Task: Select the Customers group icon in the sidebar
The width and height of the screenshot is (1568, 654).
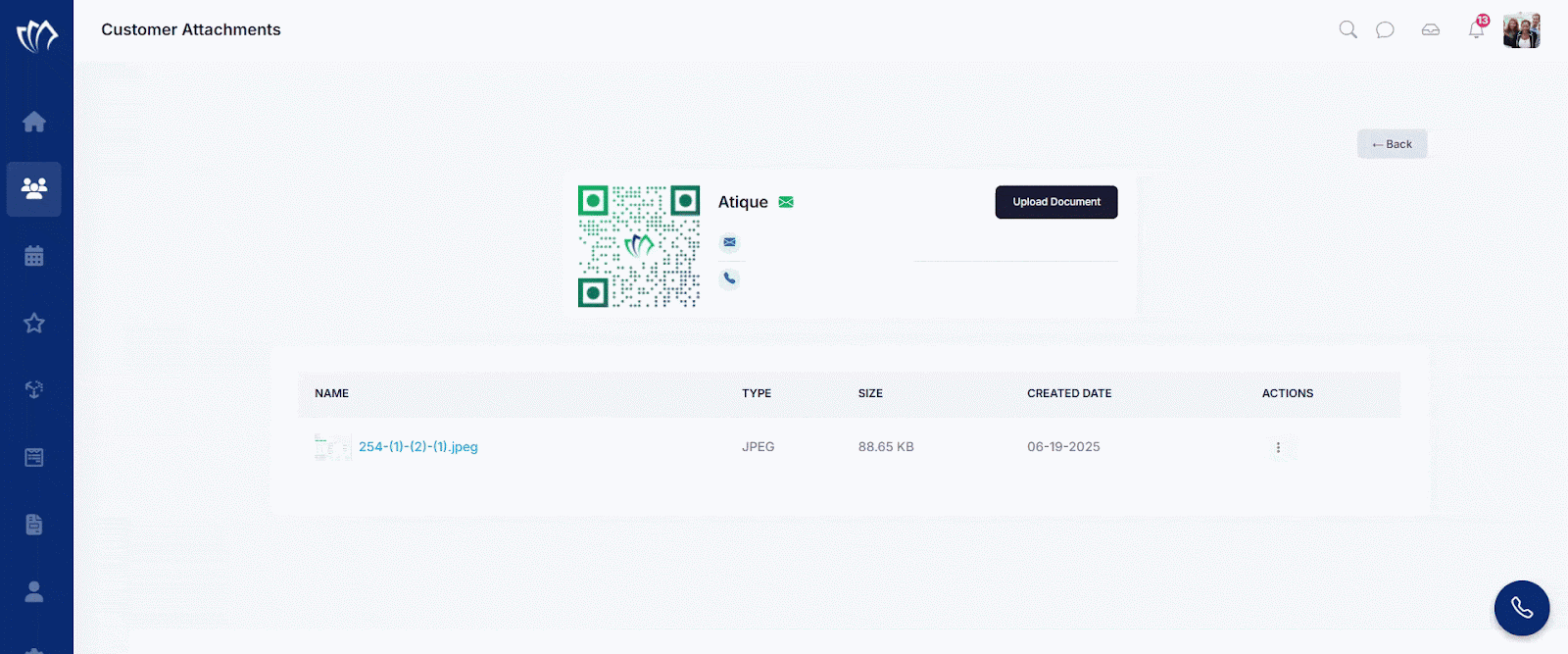Action: tap(34, 188)
